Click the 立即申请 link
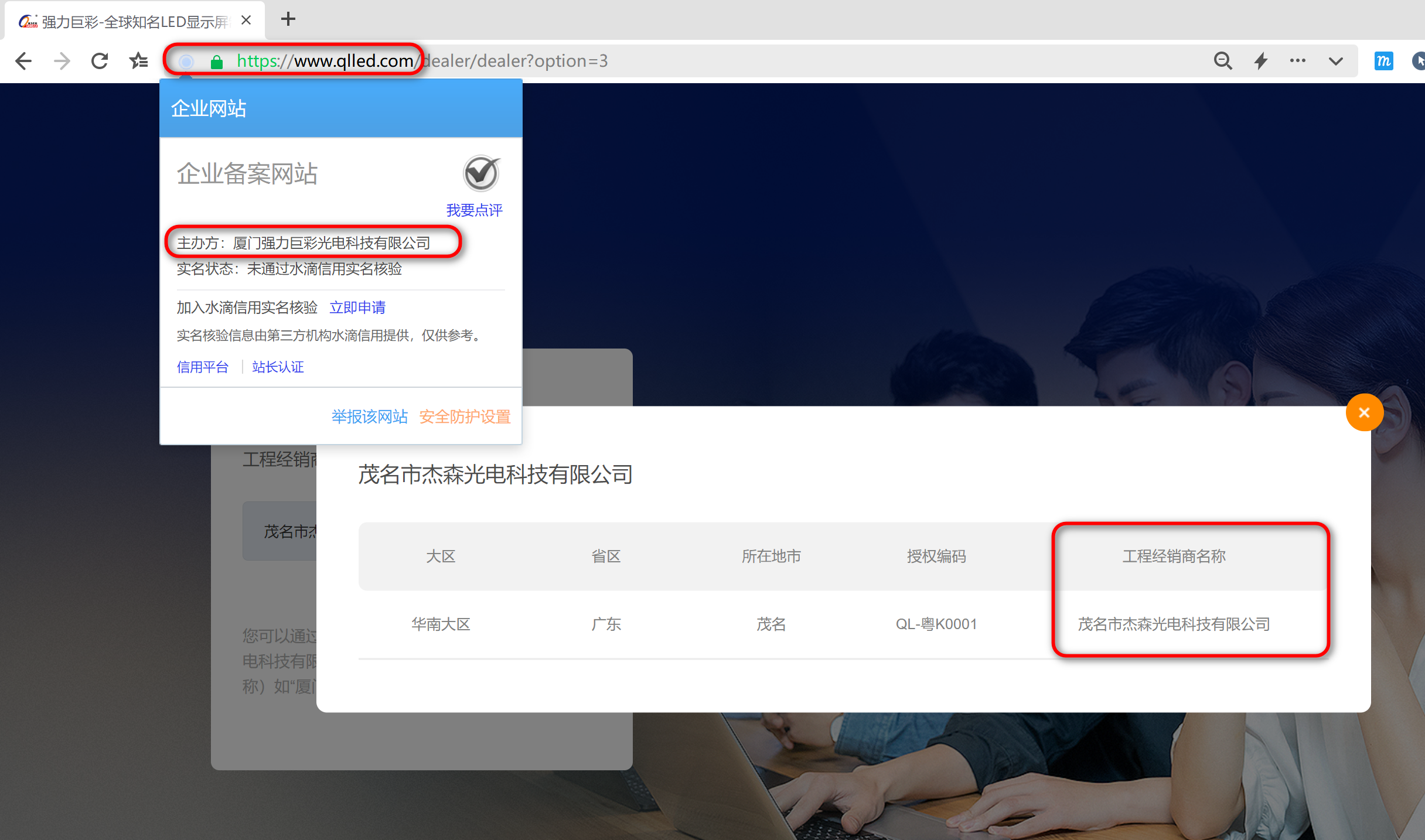1425x840 pixels. (x=357, y=307)
